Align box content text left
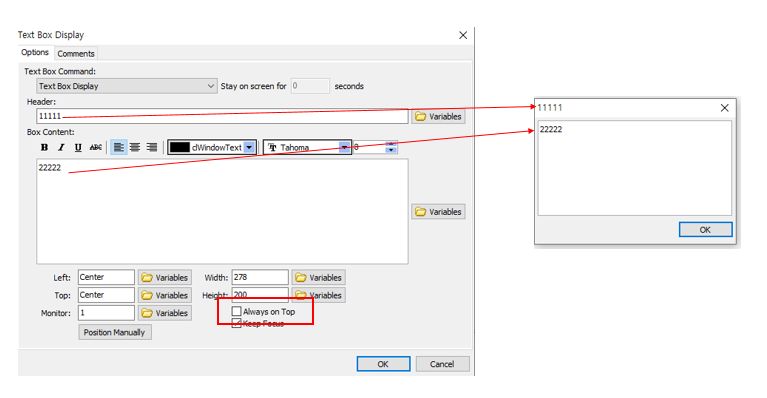Viewport: 767px width, 398px height. point(118,147)
